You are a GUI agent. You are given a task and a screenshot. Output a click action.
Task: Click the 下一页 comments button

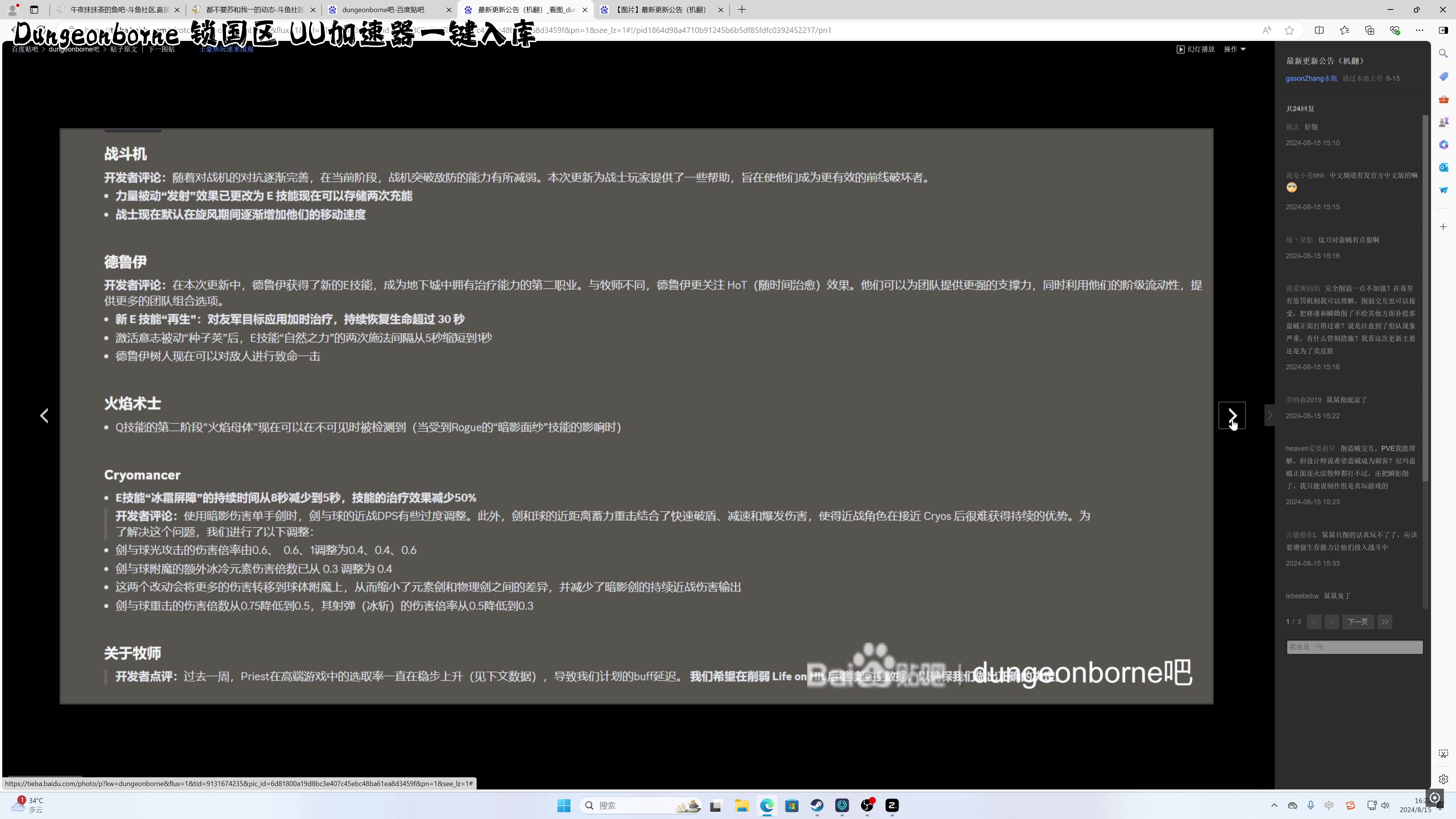pyautogui.click(x=1358, y=622)
